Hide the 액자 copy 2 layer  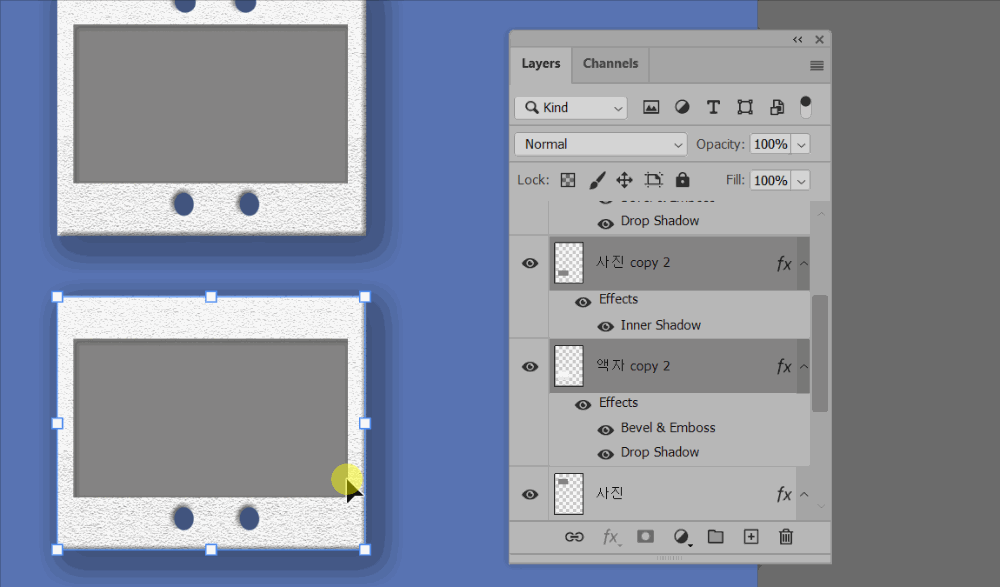[x=530, y=366]
